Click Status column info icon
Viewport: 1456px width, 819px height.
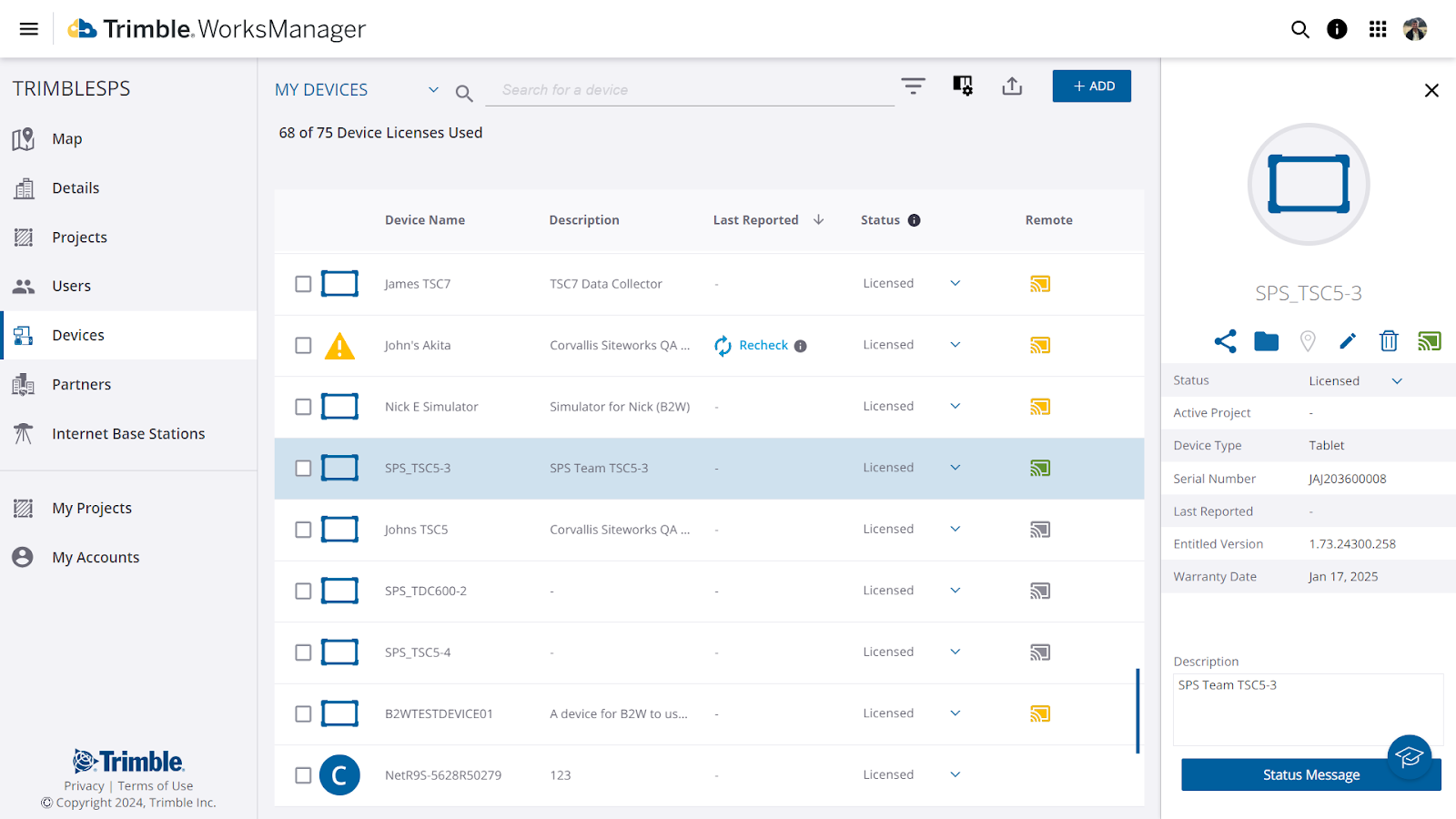tap(914, 220)
